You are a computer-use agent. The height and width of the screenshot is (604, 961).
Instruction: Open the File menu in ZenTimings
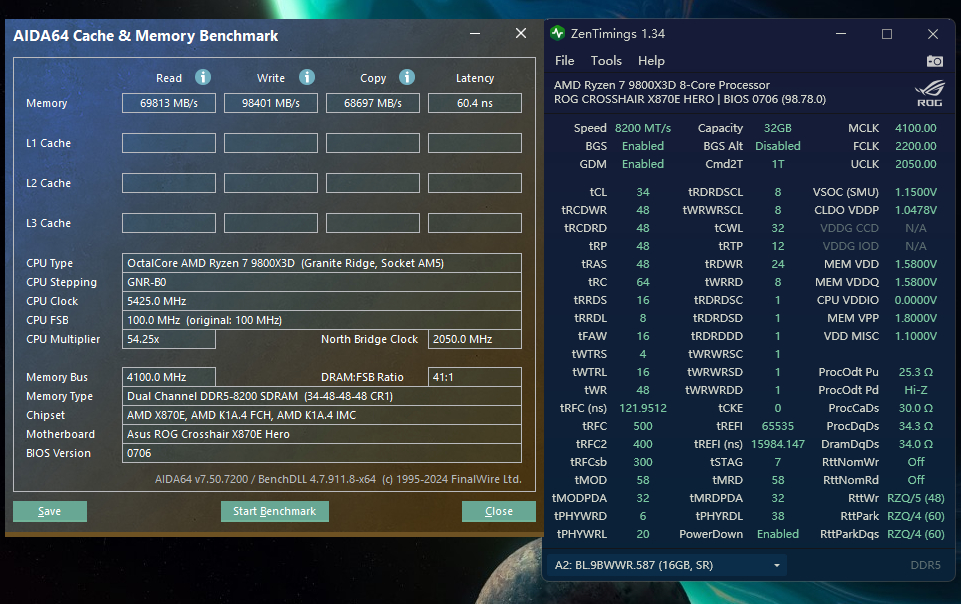tap(564, 61)
